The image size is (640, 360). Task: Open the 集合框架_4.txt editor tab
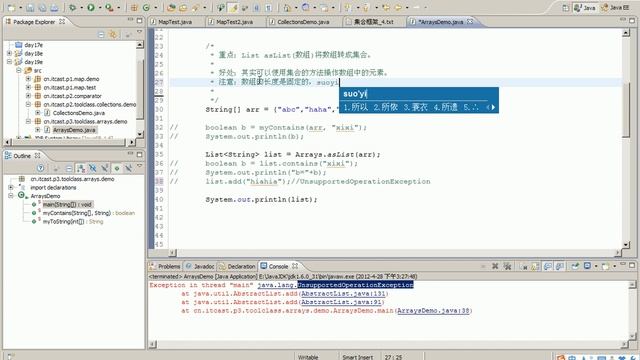click(x=373, y=22)
